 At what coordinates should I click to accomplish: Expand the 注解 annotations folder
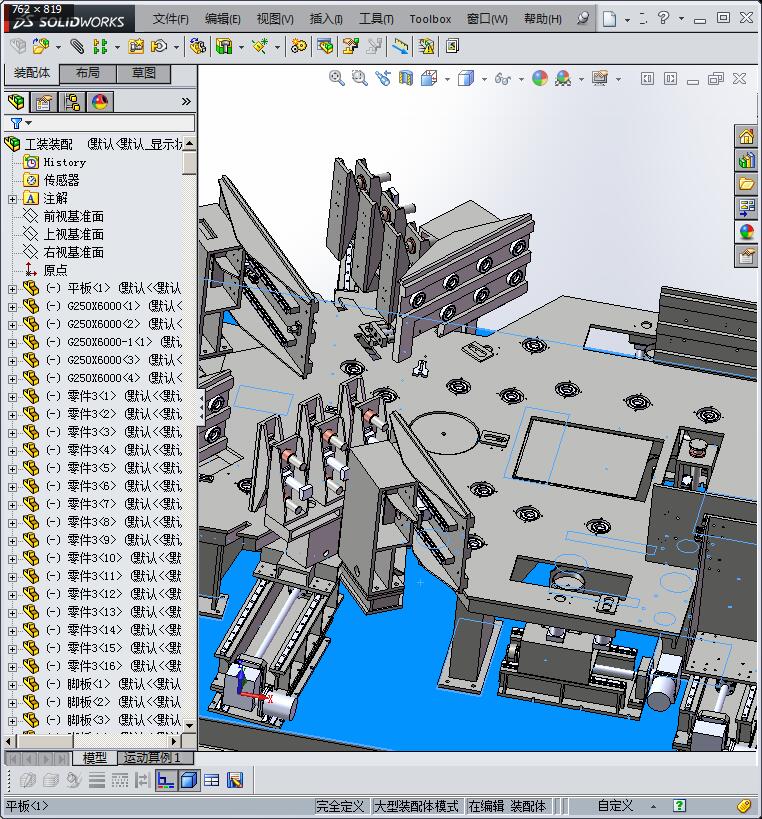(12, 198)
